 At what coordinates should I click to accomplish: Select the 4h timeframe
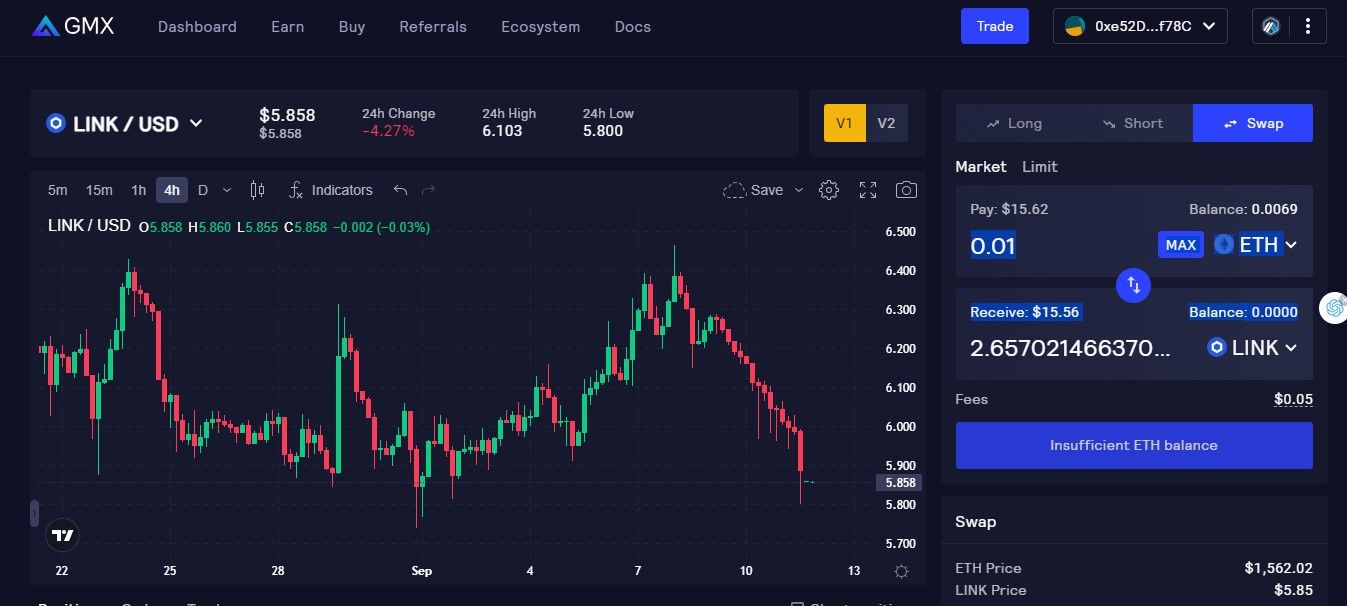pos(172,190)
